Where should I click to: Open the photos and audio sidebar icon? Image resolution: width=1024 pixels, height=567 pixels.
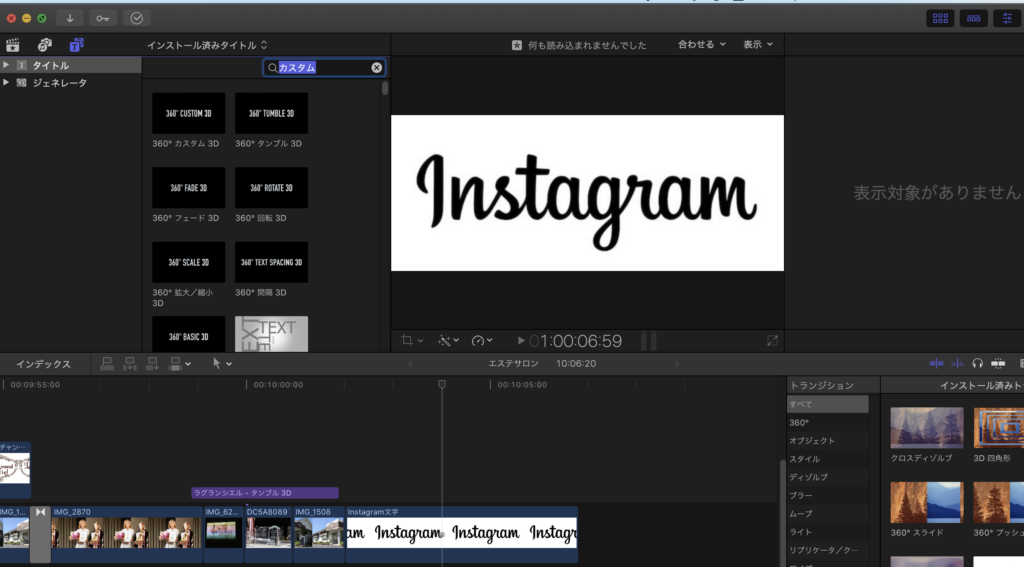(x=44, y=45)
